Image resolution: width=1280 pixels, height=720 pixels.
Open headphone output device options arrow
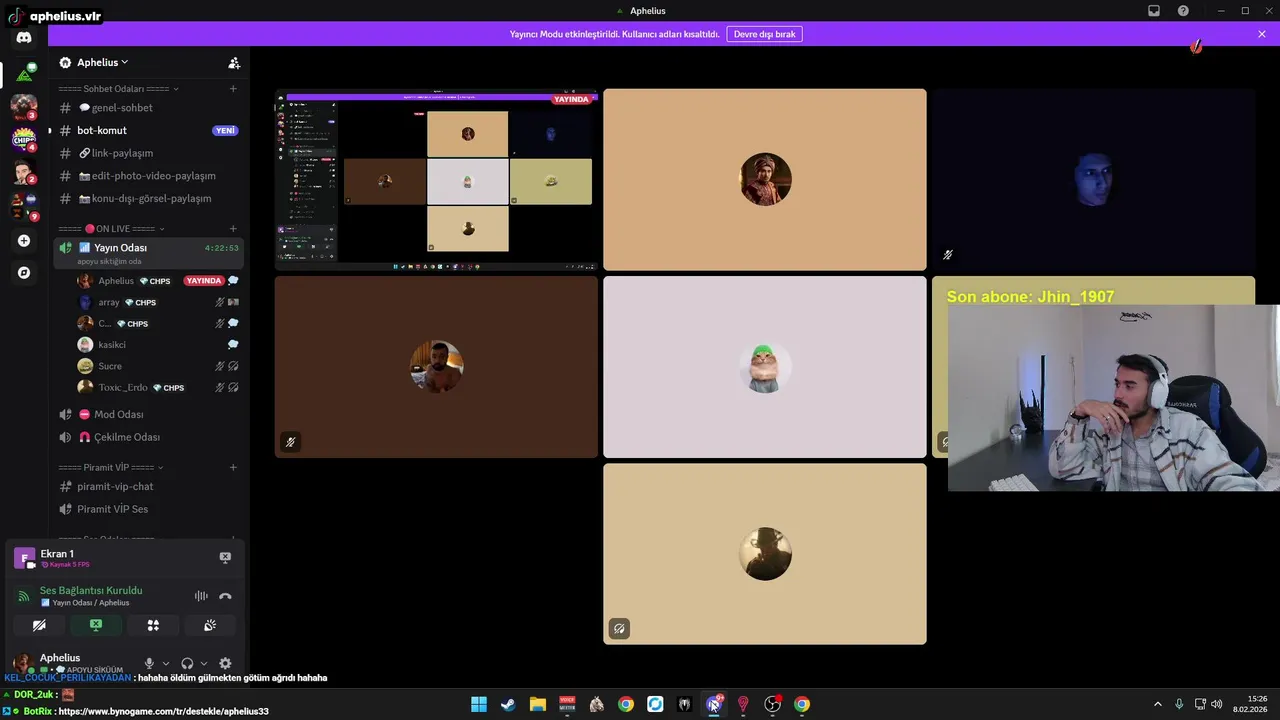[x=204, y=663]
